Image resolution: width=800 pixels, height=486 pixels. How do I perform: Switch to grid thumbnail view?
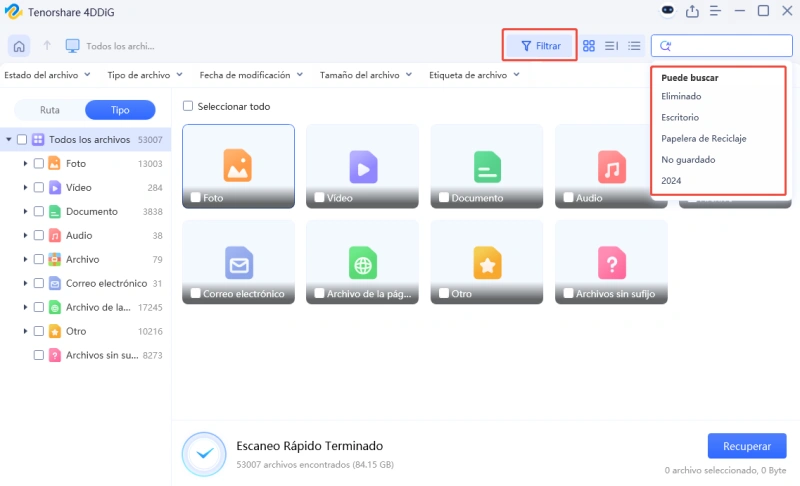589,46
